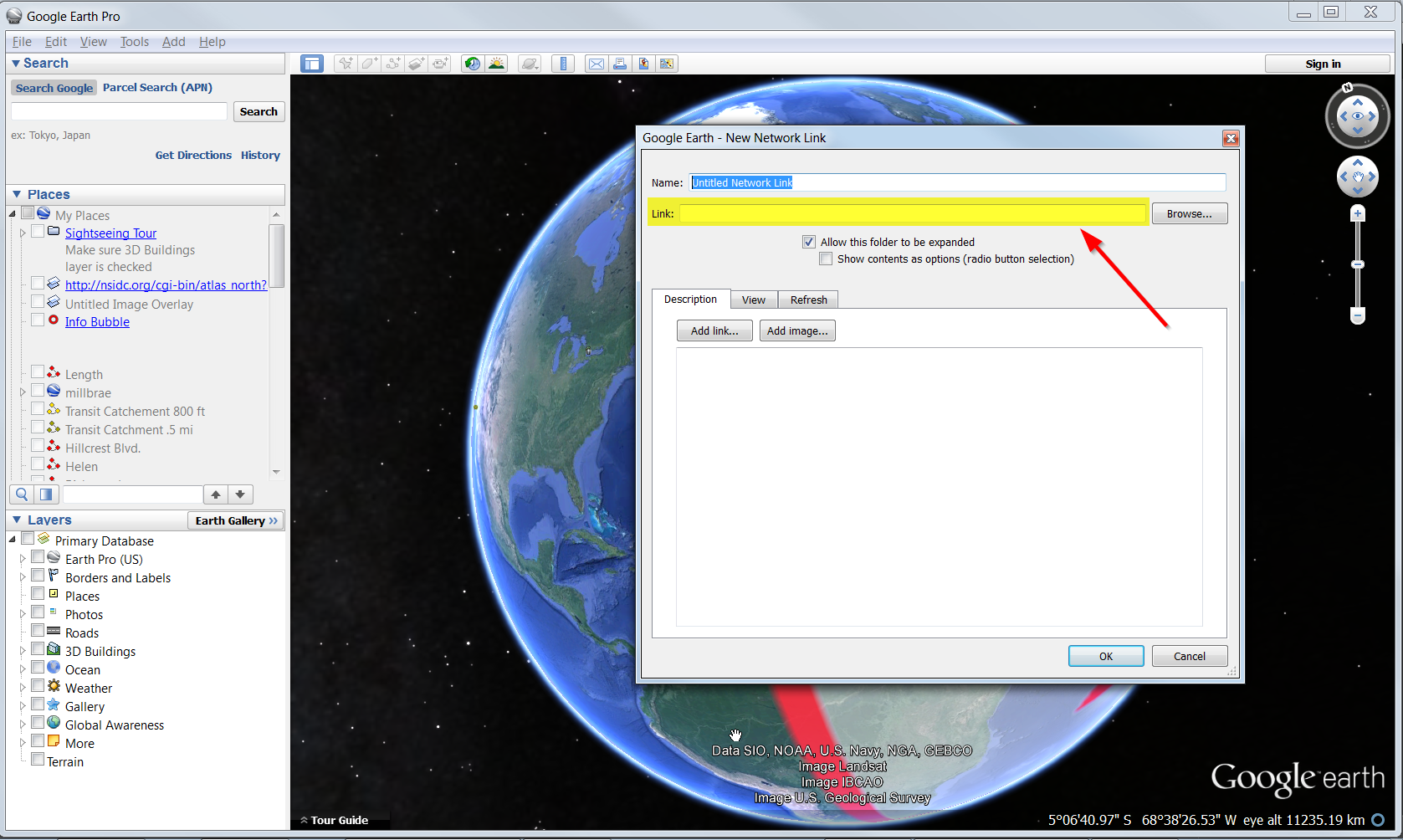Click the Add Path tool
Screen dimensions: 1403x840
point(392,64)
